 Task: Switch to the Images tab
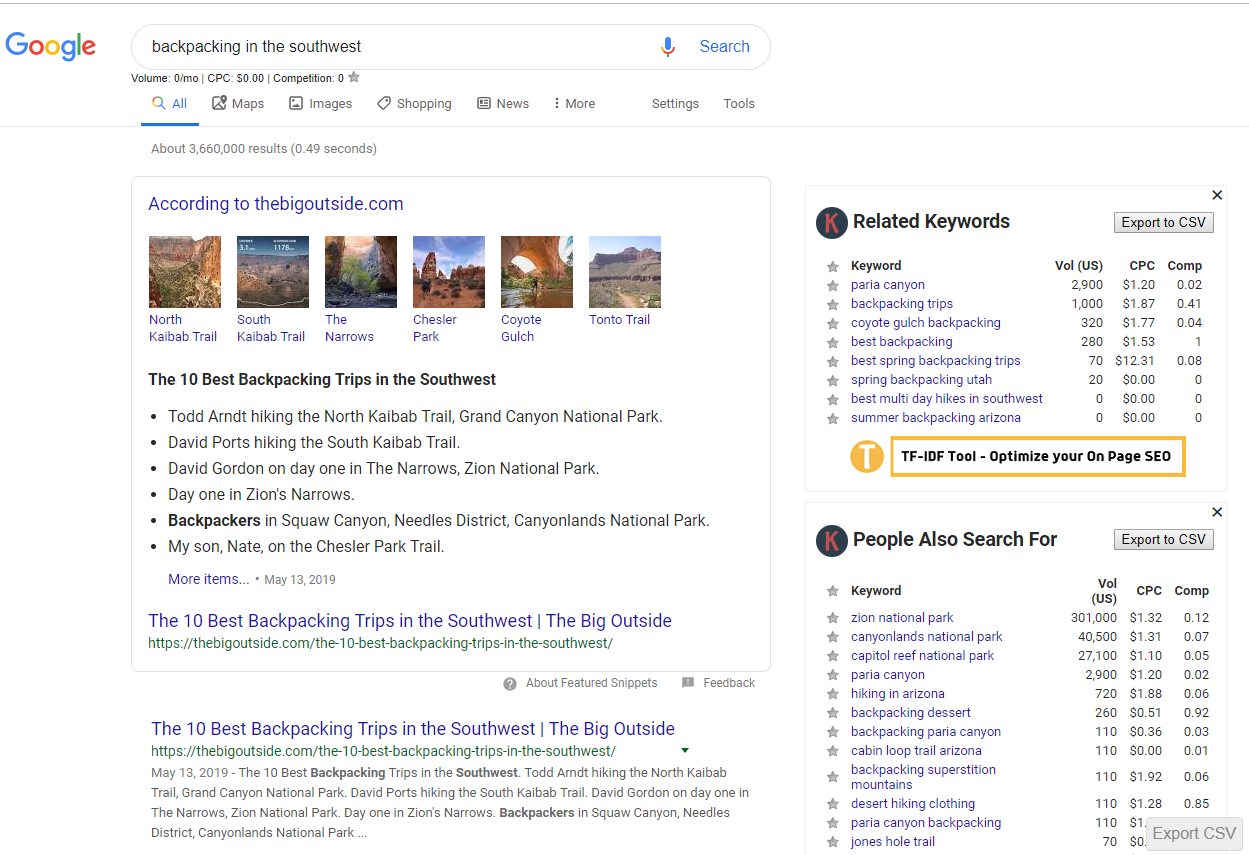(320, 104)
